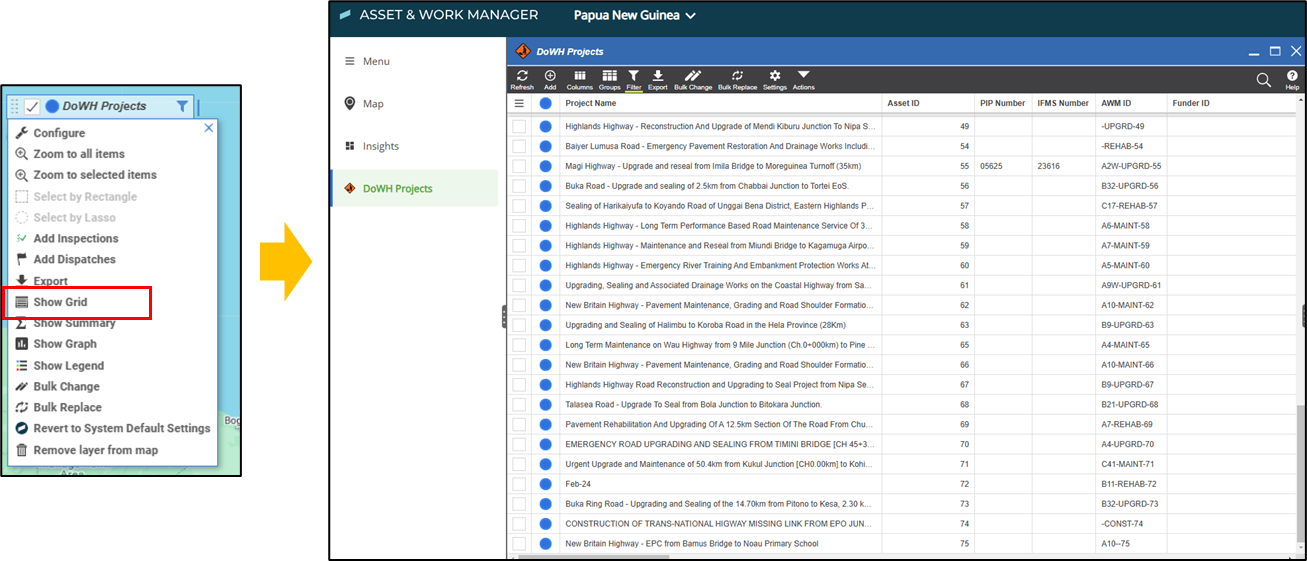The height and width of the screenshot is (561, 1307).
Task: Tick checkbox for Asset ID 63 row
Action: (519, 325)
